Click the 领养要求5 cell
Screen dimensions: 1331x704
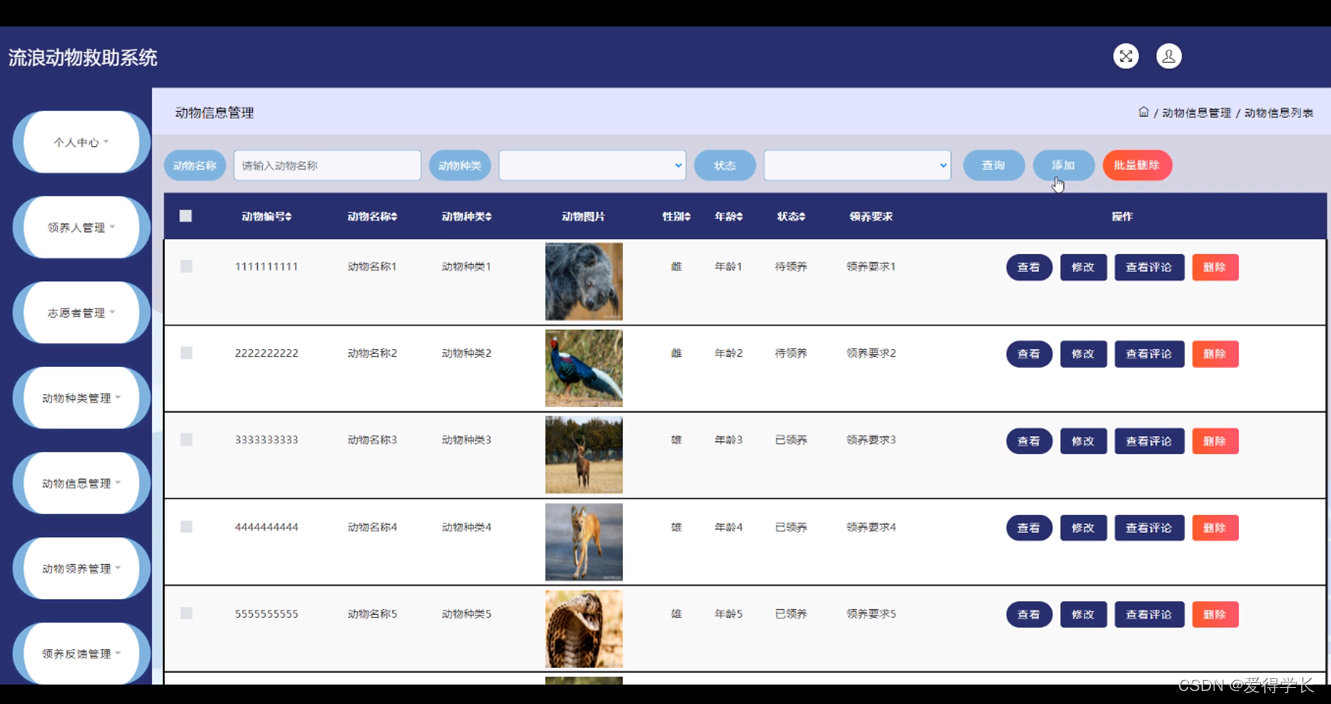(x=871, y=614)
